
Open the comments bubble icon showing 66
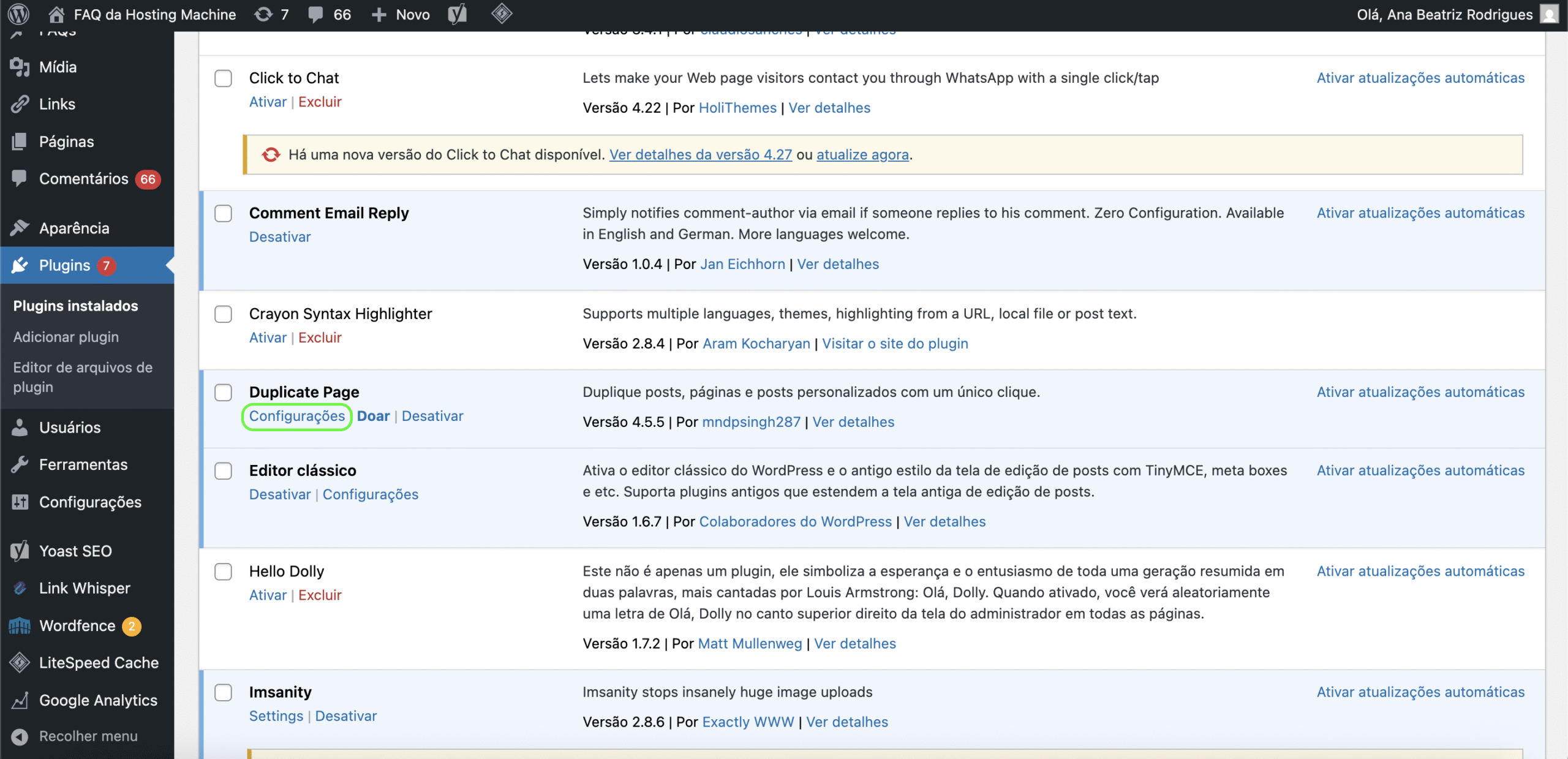point(316,14)
